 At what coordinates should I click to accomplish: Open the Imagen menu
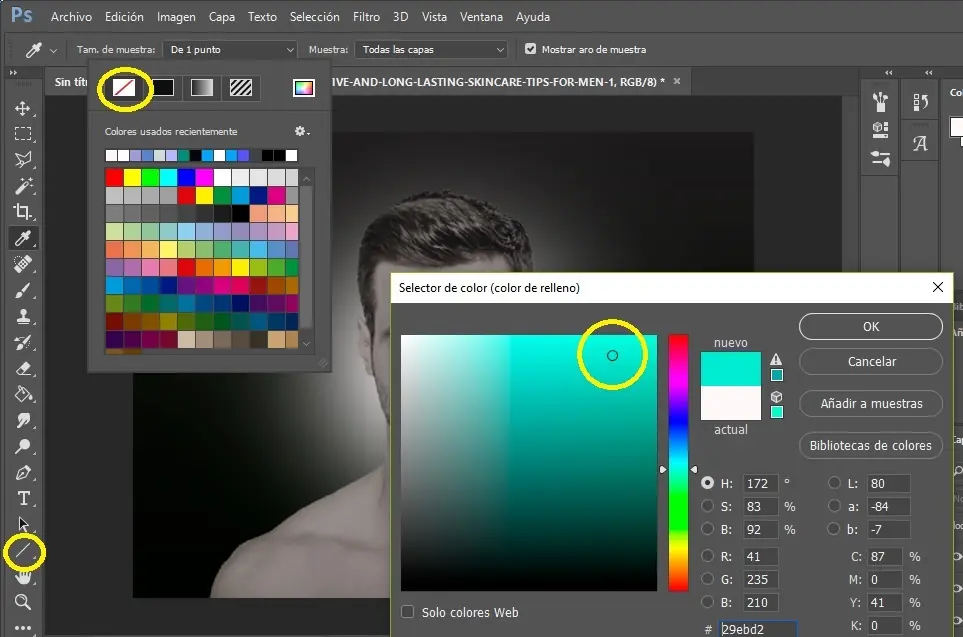pyautogui.click(x=176, y=17)
